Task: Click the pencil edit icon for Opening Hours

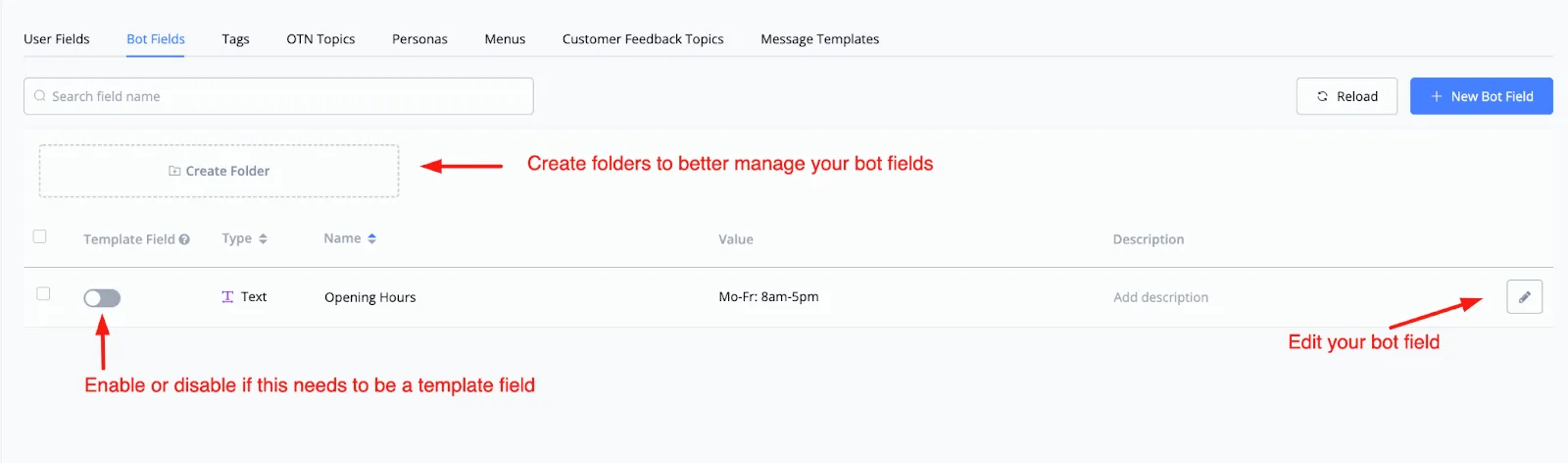Action: click(1524, 296)
